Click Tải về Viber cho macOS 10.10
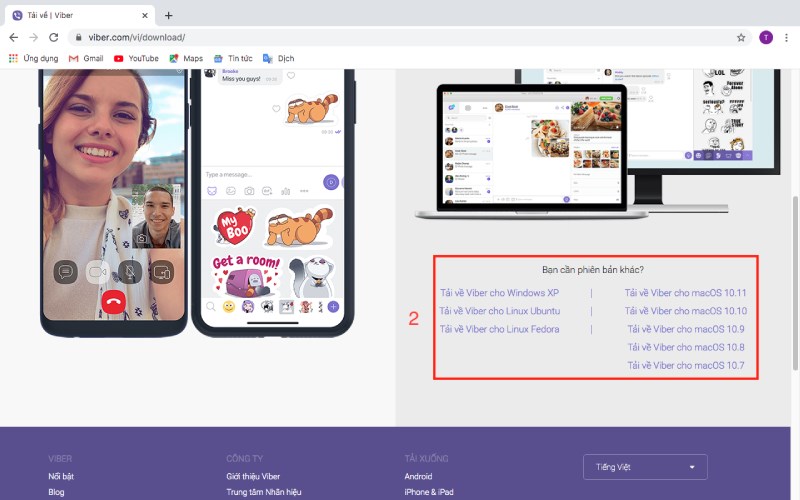Viewport: 800px width, 500px height. 686,311
